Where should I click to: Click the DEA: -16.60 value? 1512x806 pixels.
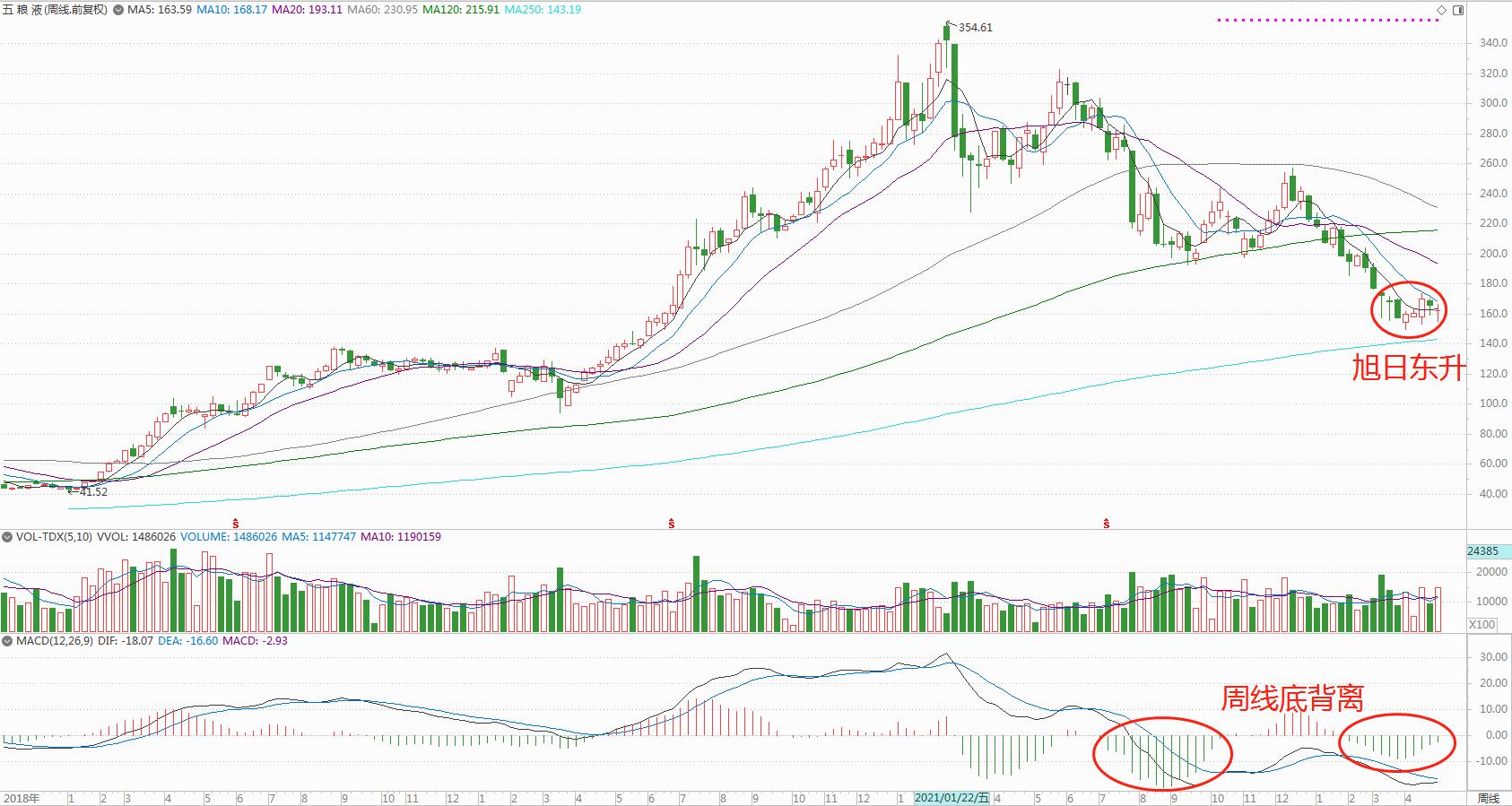[x=188, y=641]
